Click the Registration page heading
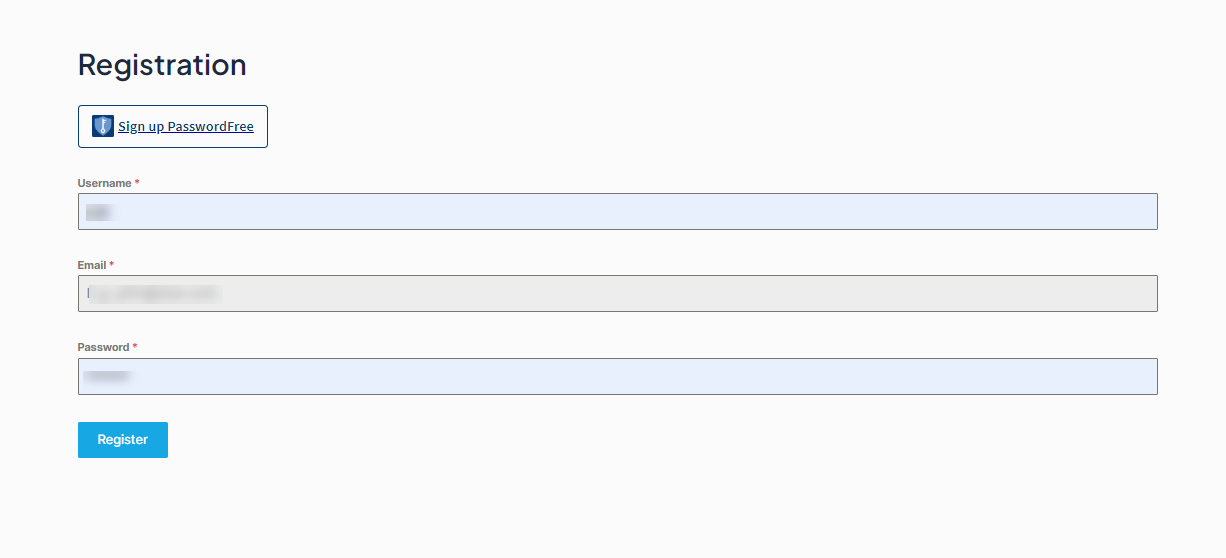 162,65
